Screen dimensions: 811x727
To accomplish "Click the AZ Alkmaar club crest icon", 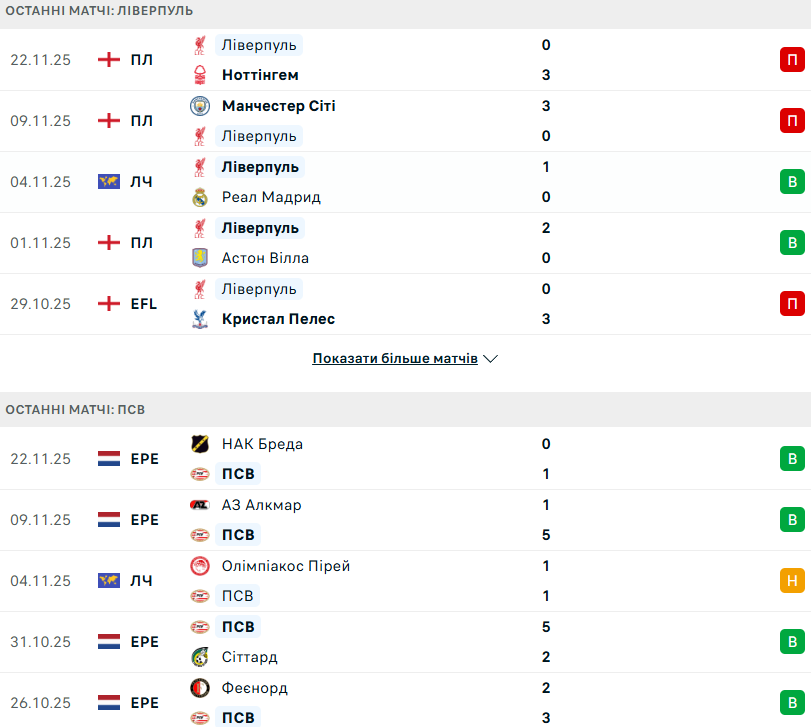I will 201,505.
